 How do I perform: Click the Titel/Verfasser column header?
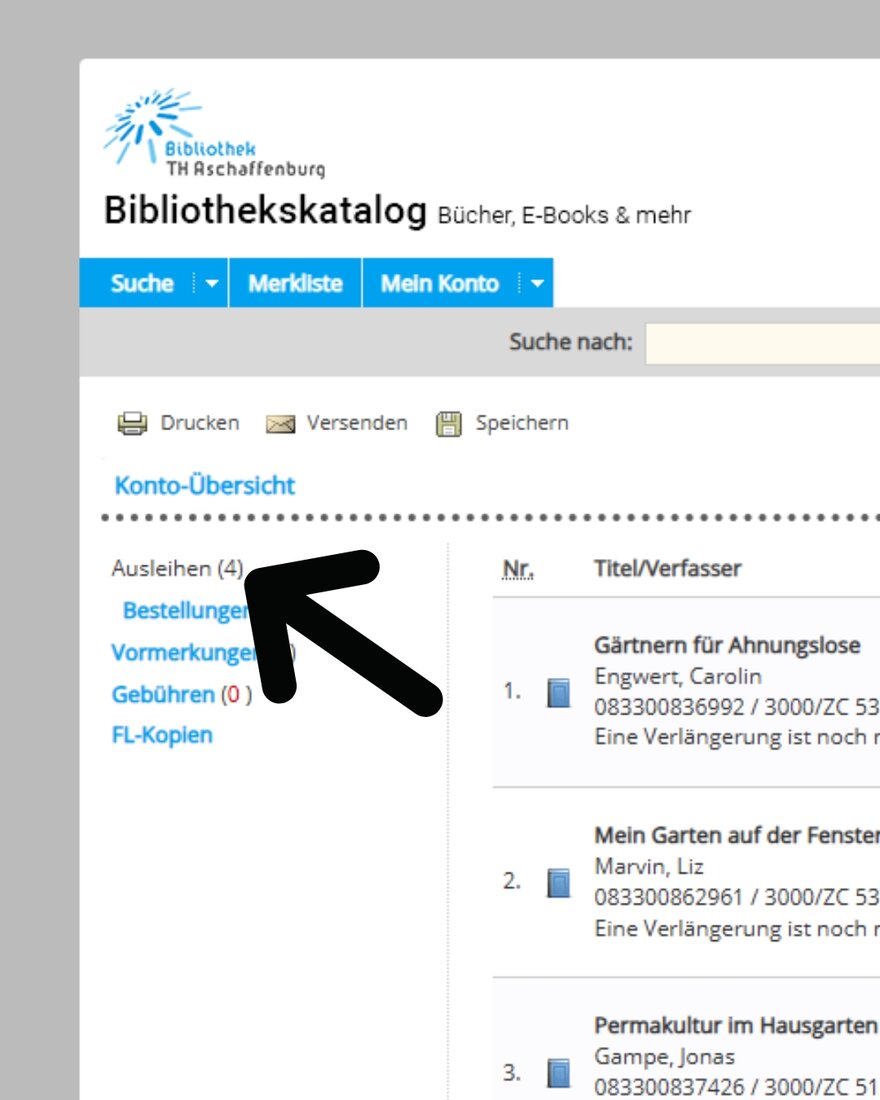(x=667, y=568)
